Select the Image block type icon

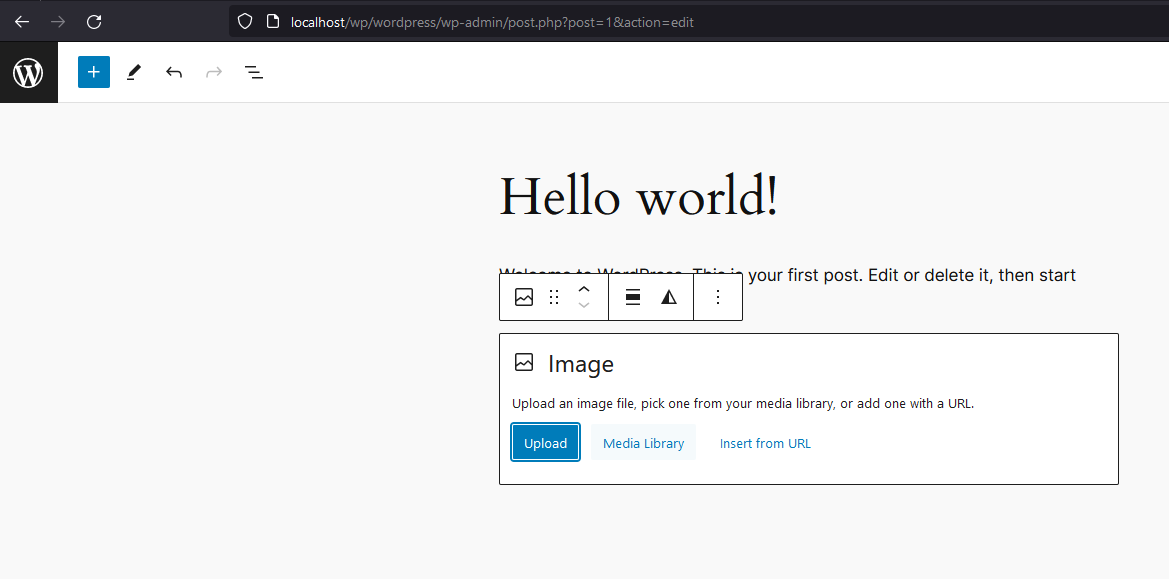[x=523, y=296]
